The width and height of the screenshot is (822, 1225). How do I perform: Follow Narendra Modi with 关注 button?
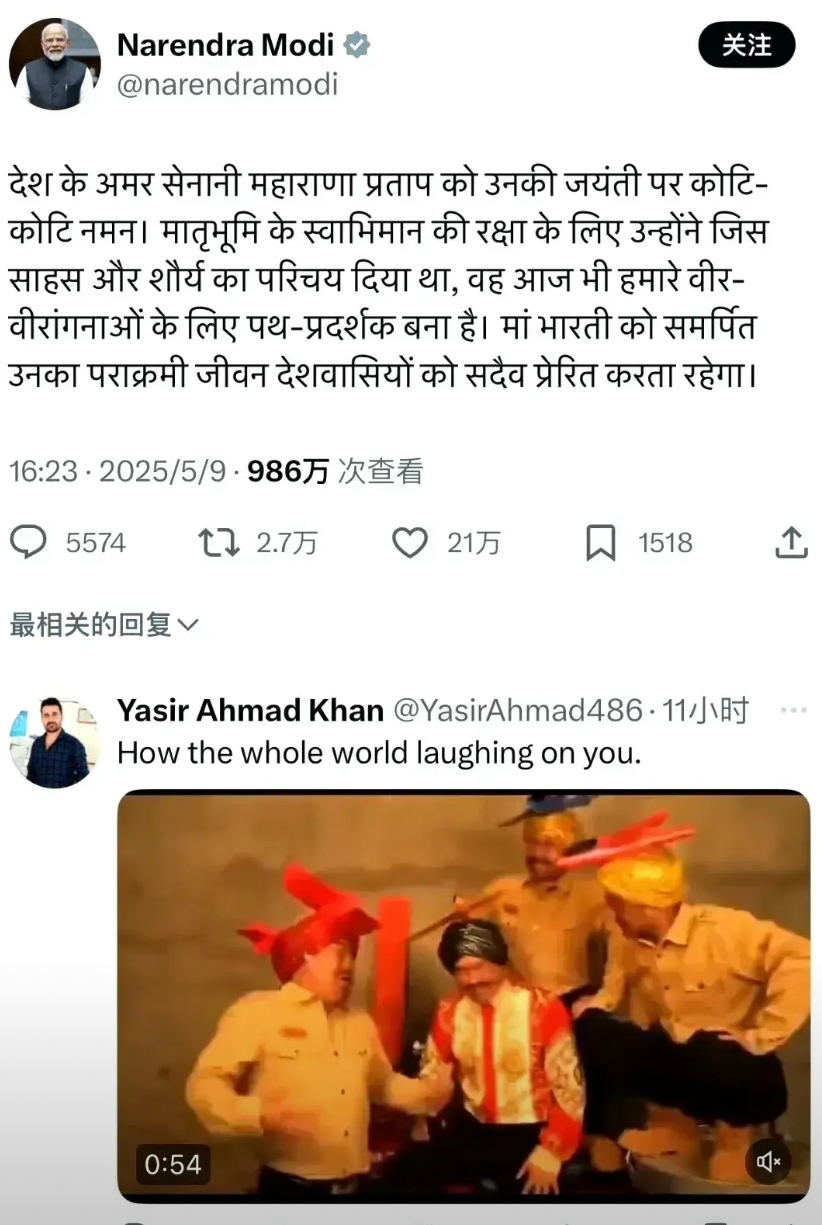[747, 45]
